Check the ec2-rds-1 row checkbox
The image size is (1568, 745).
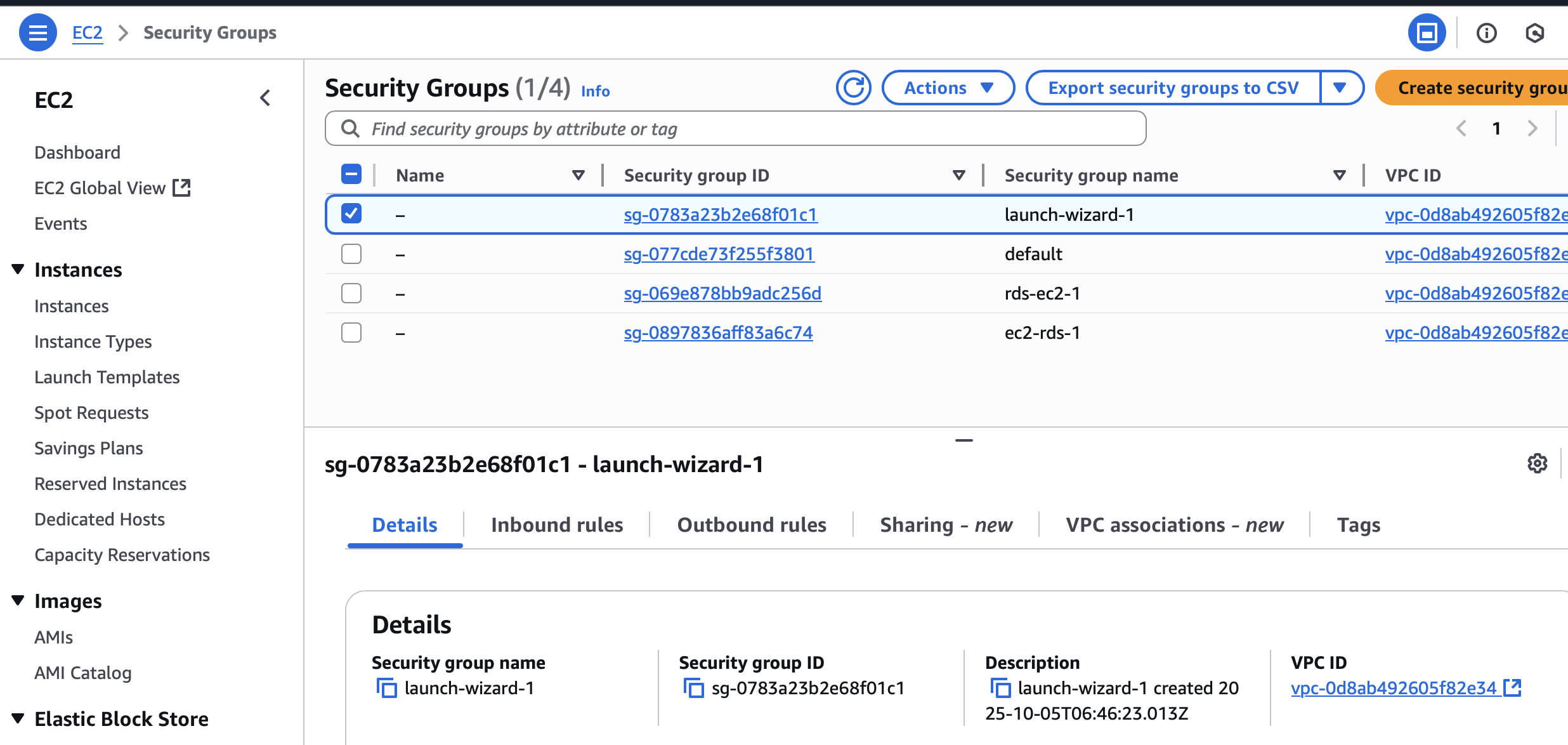[x=351, y=333]
